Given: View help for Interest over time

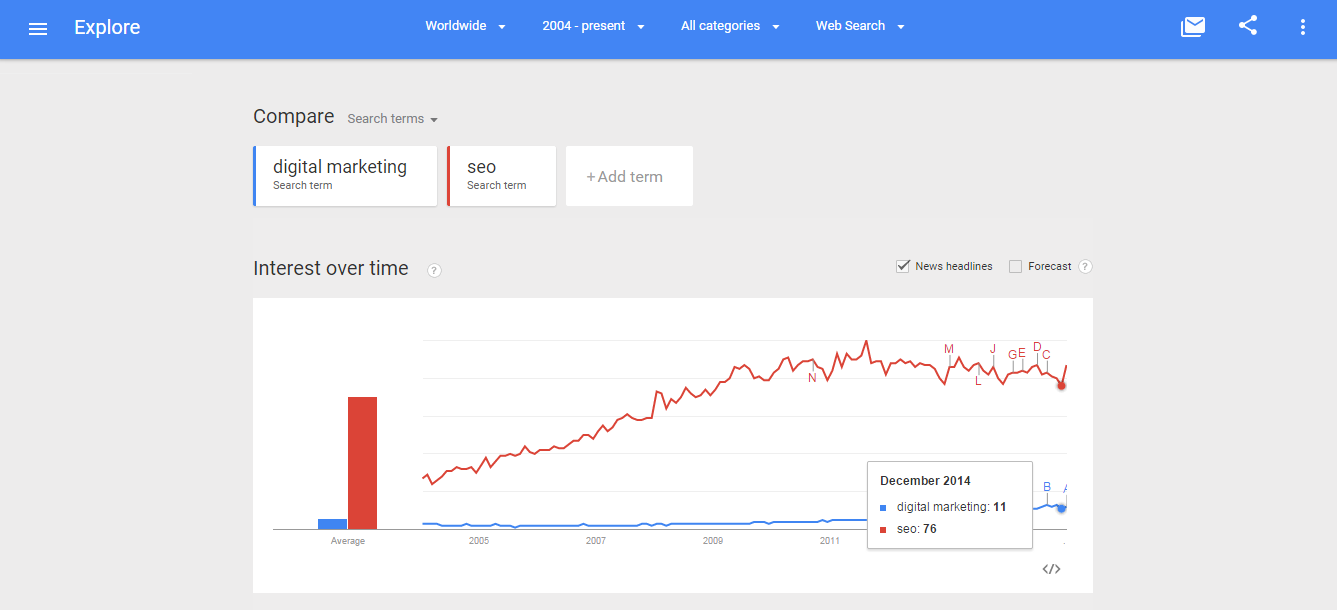Looking at the screenshot, I should click(x=434, y=270).
